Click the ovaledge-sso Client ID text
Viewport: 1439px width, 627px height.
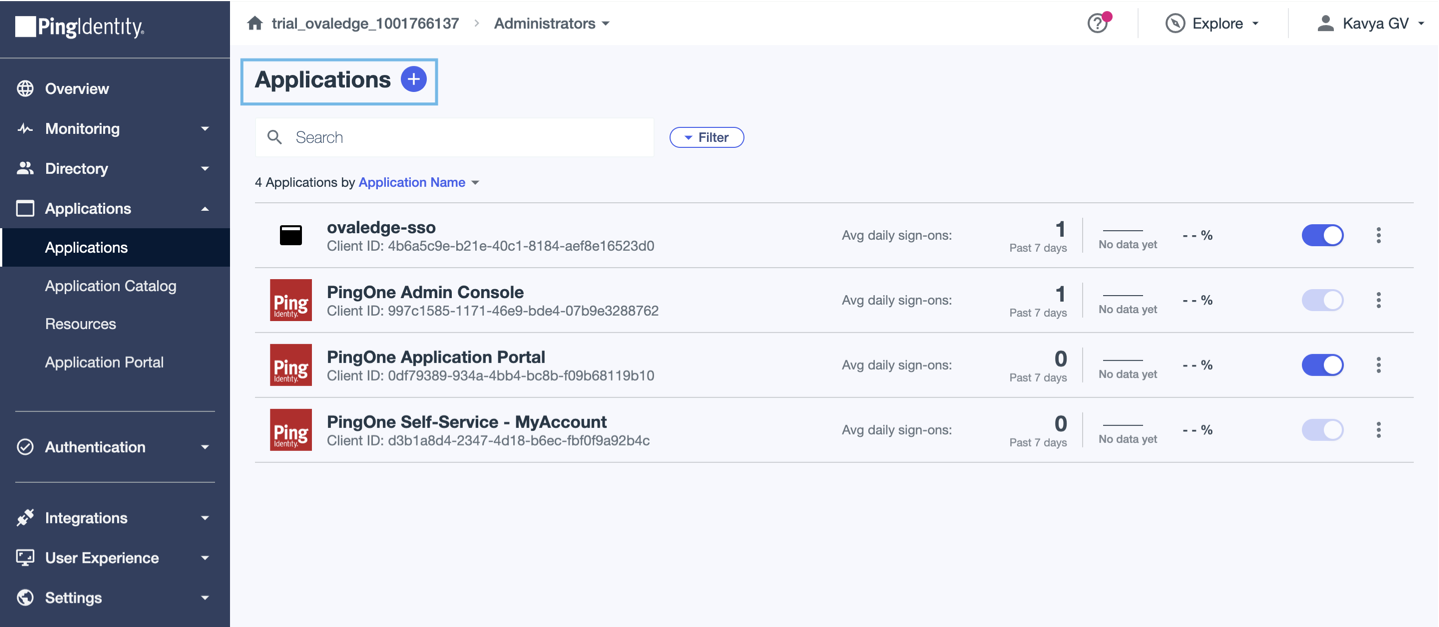[x=491, y=246]
